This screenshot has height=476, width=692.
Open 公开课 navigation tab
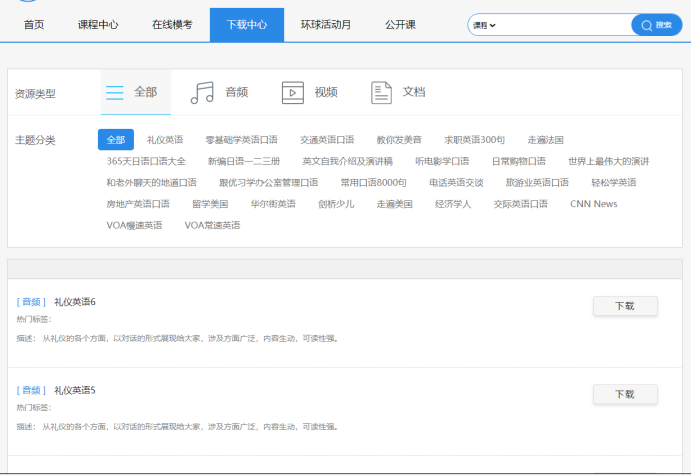pyautogui.click(x=400, y=25)
